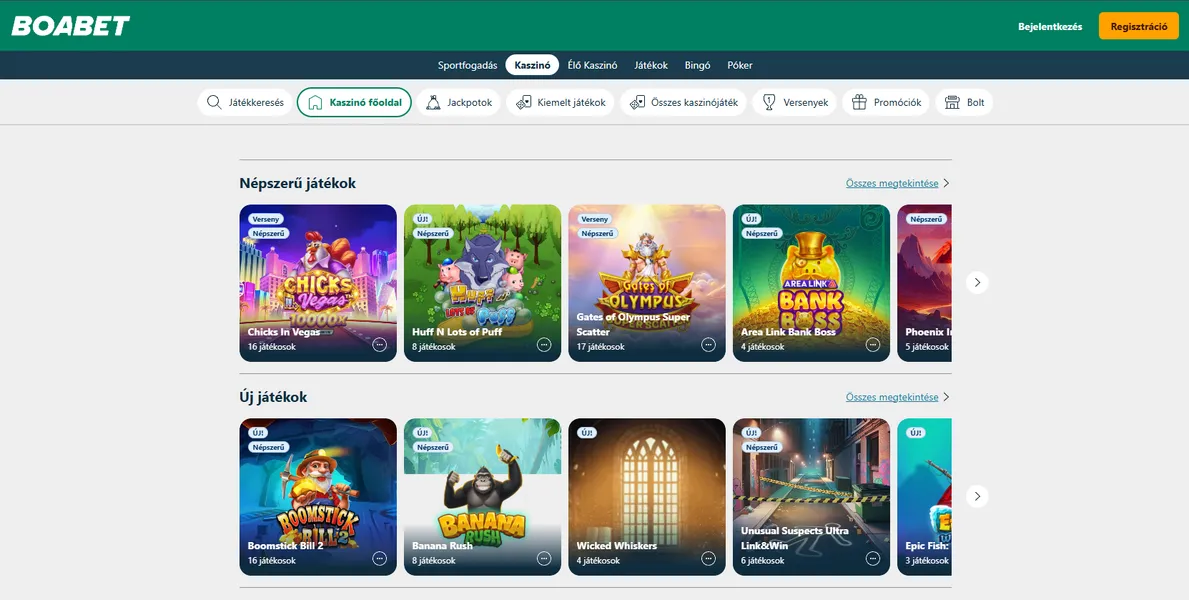Open the Póker menu item
Screen dimensions: 1189x600
739,64
